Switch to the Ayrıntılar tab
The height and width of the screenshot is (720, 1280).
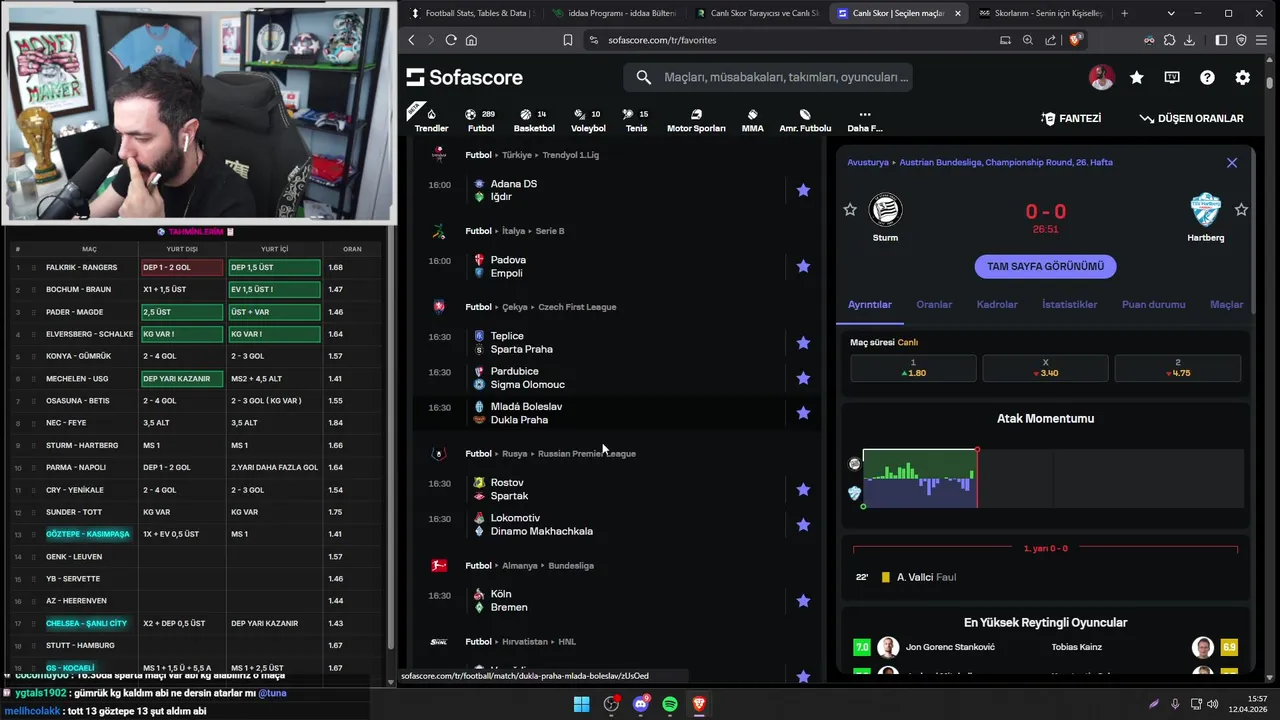[x=870, y=304]
